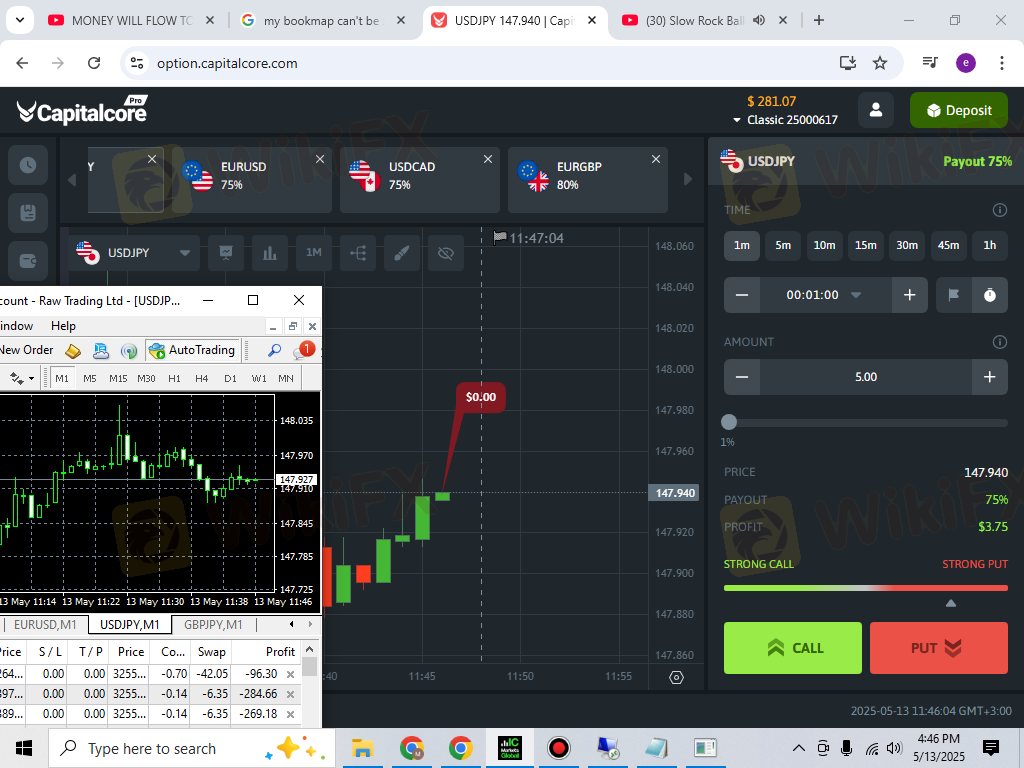Close the EURGBP asset tab
The width and height of the screenshot is (1024, 768).
point(656,159)
